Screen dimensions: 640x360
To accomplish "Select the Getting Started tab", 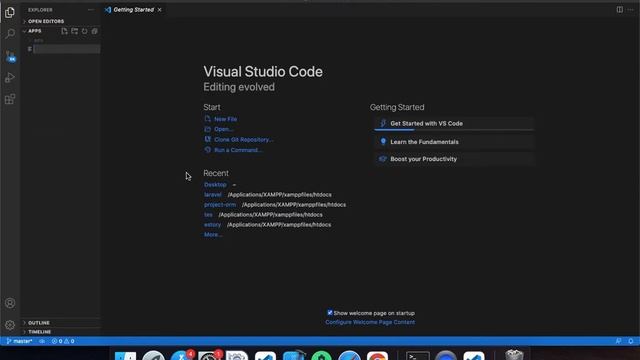I will click(133, 10).
